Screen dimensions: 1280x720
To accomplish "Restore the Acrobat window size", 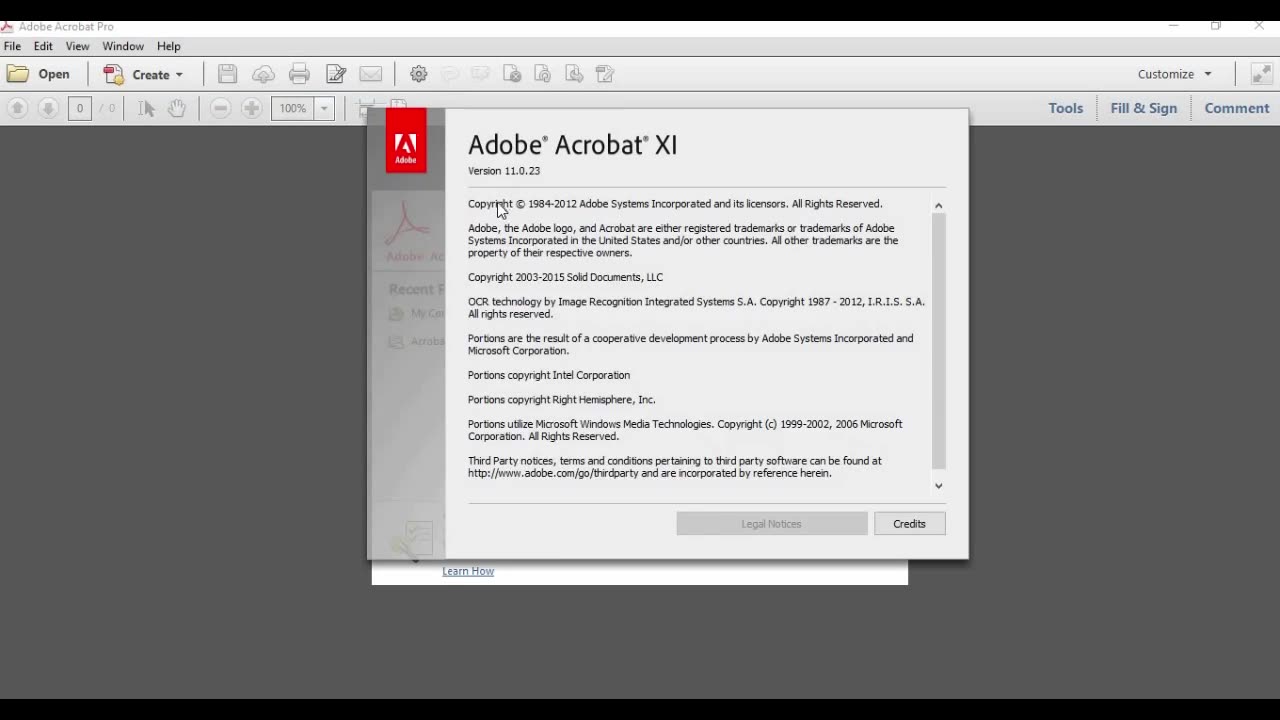I will pos(1216,26).
